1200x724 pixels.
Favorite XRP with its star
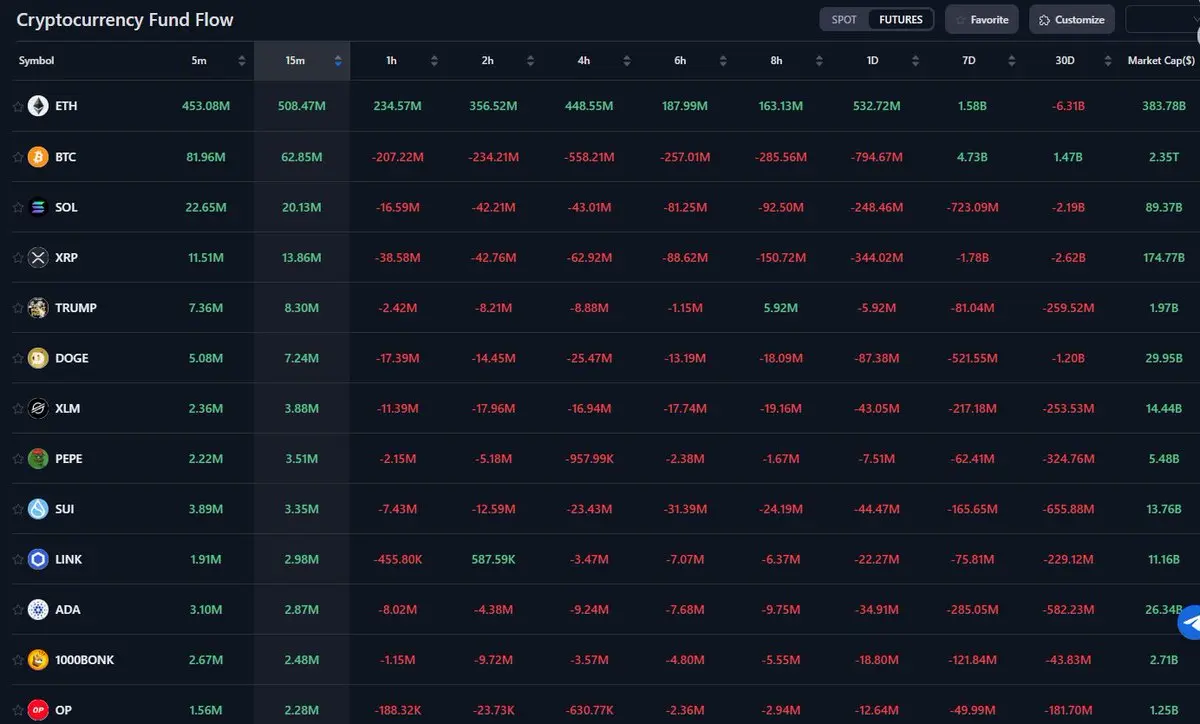[x=17, y=257]
